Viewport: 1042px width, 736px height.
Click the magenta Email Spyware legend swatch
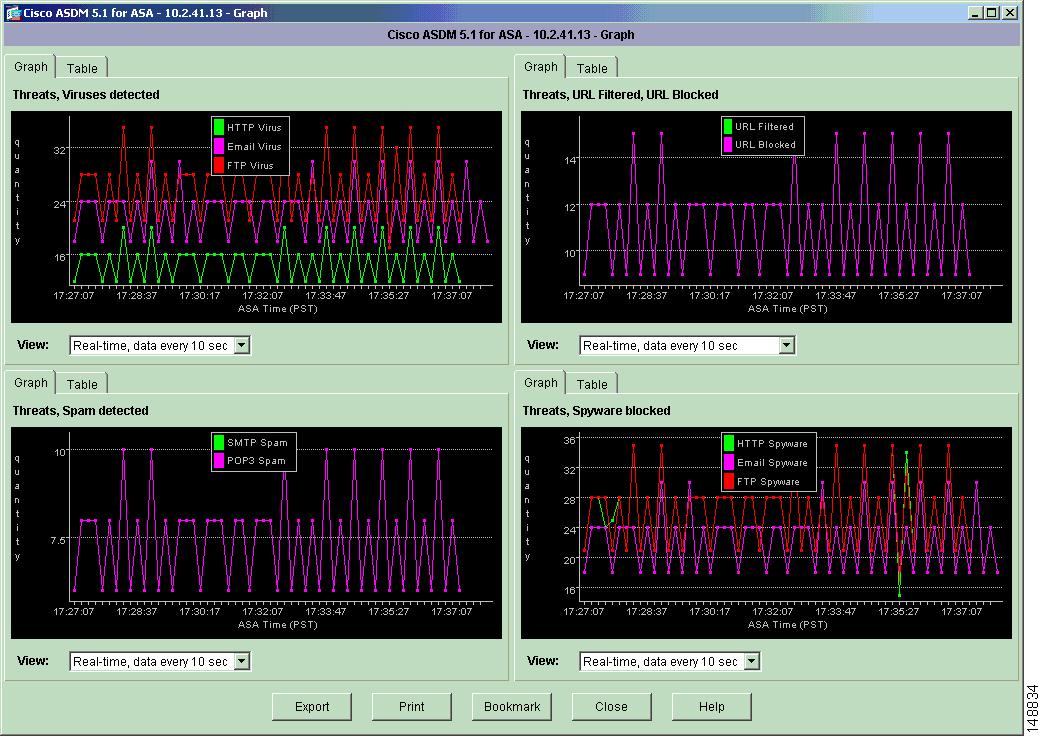click(729, 462)
